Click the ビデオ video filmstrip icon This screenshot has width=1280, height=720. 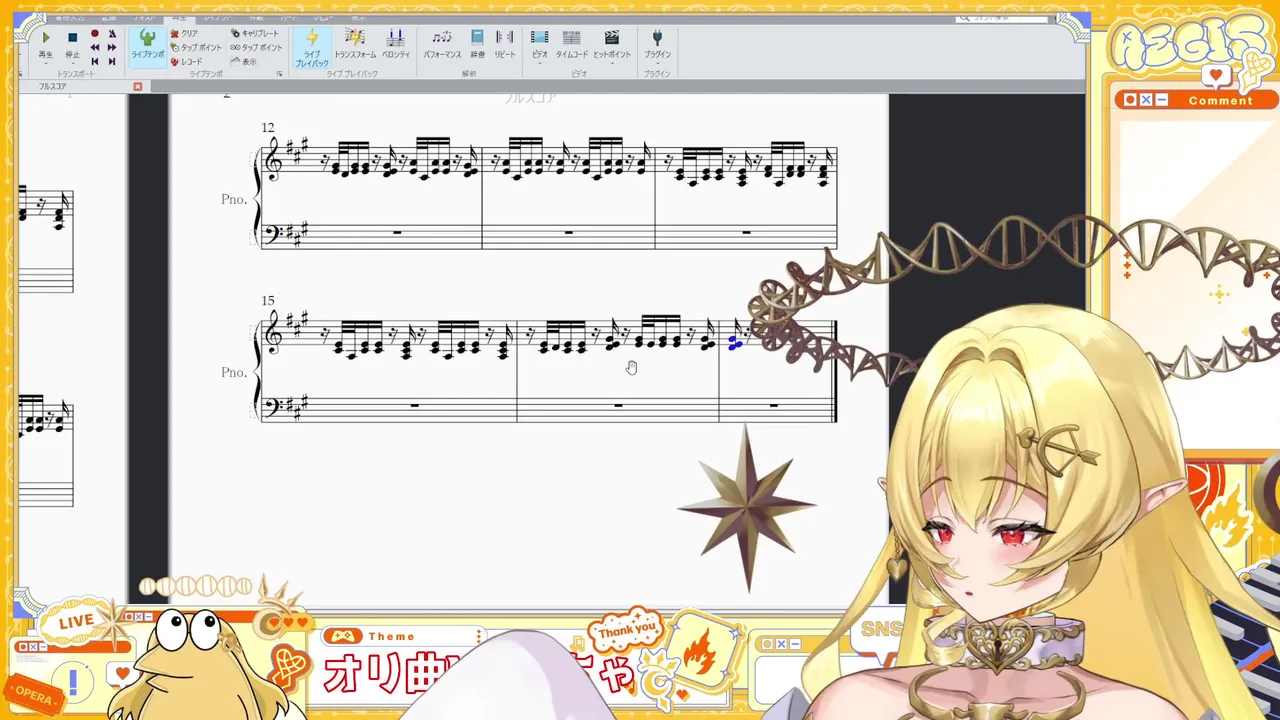[x=539, y=38]
